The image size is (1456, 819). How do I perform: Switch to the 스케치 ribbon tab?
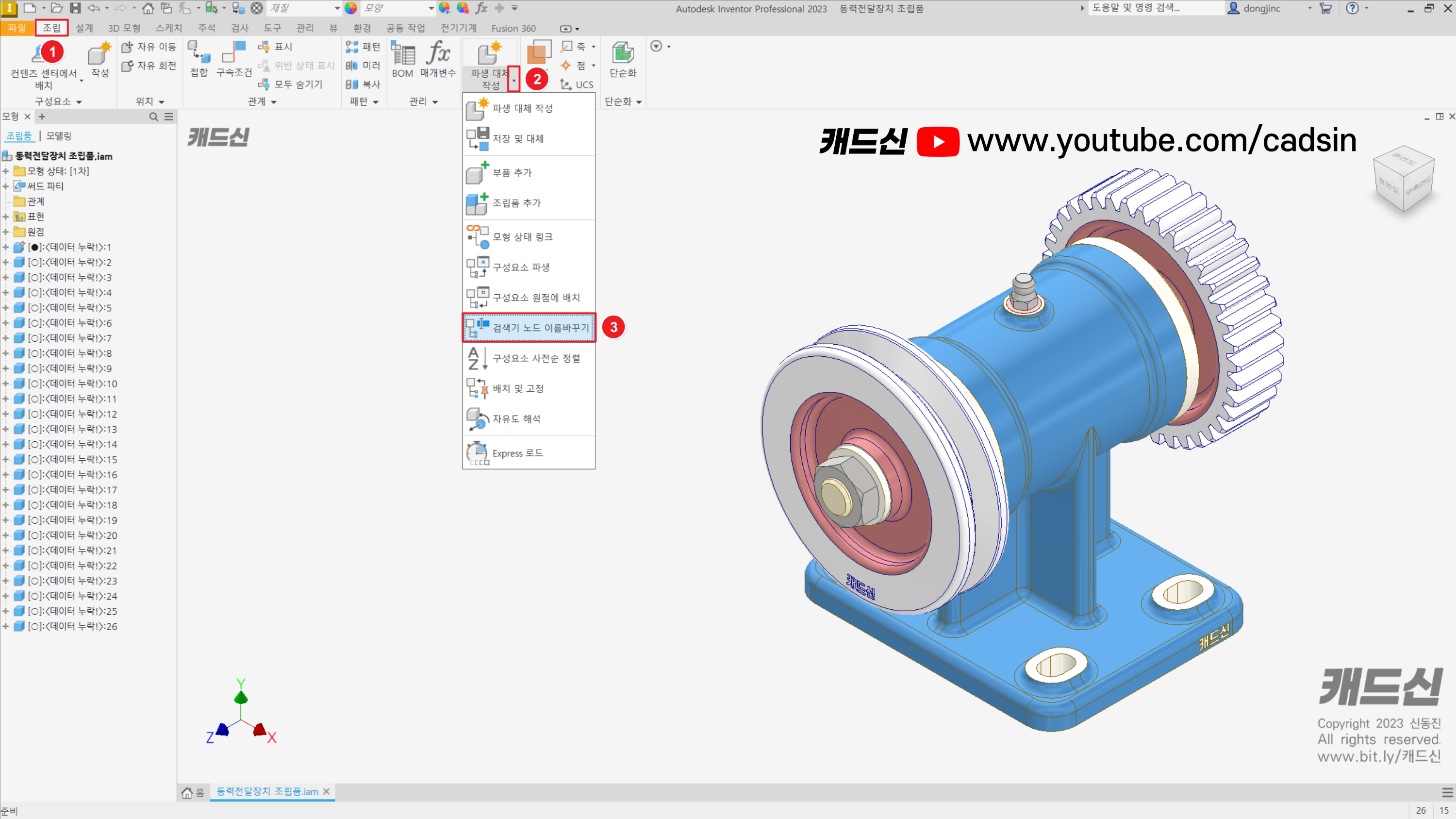pyautogui.click(x=169, y=28)
